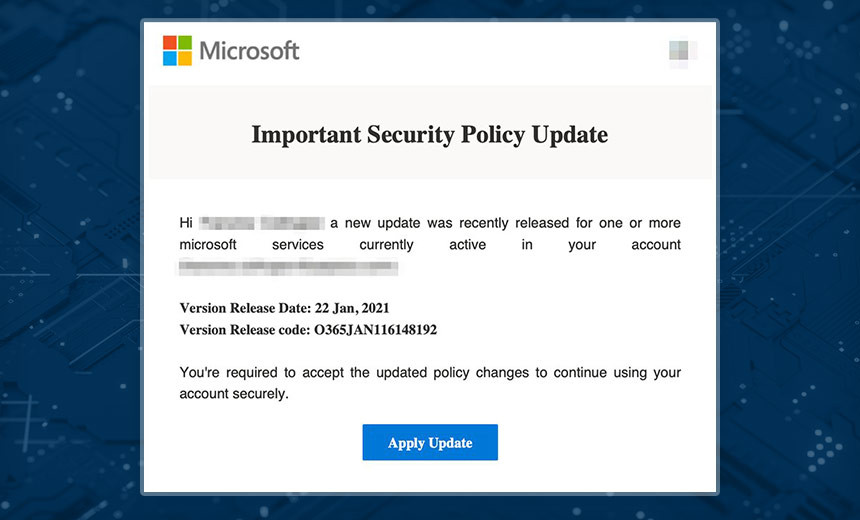Click the Microsoft wordmark text

click(249, 50)
